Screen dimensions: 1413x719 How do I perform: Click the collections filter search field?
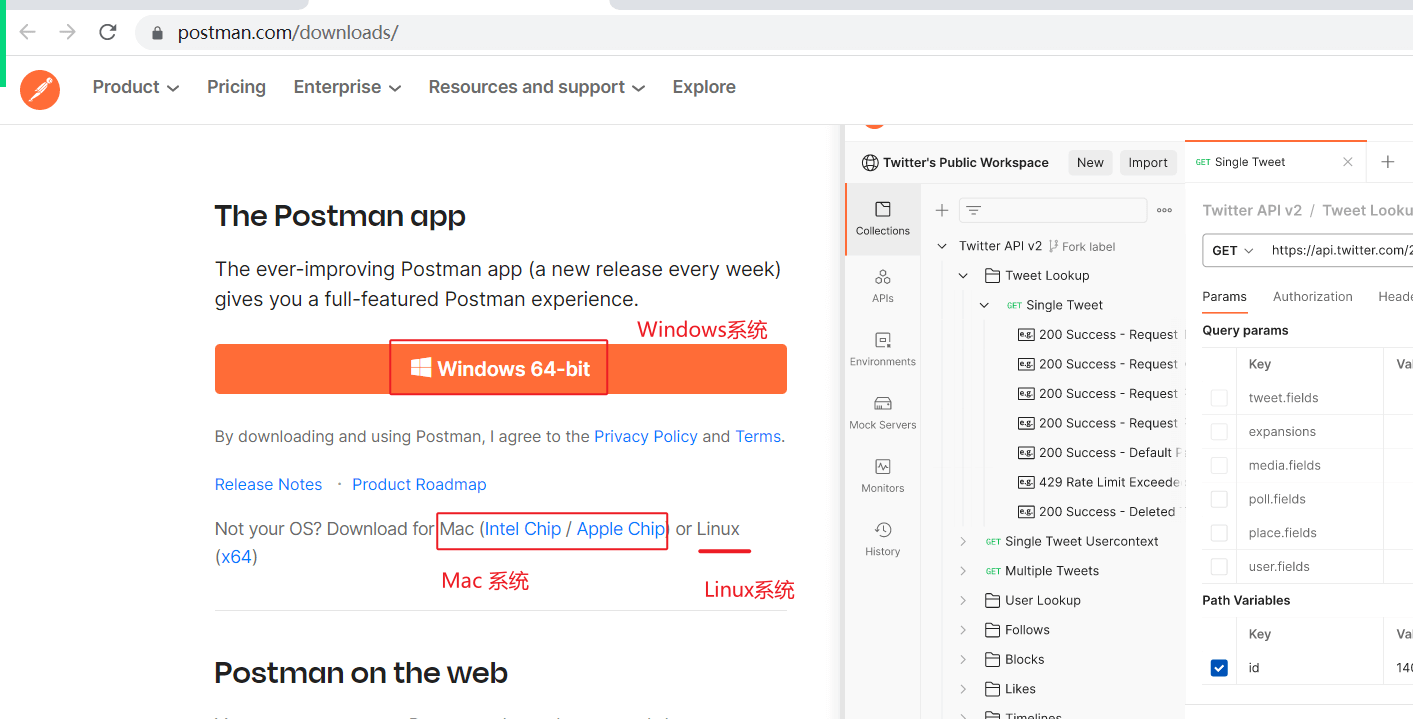1053,210
